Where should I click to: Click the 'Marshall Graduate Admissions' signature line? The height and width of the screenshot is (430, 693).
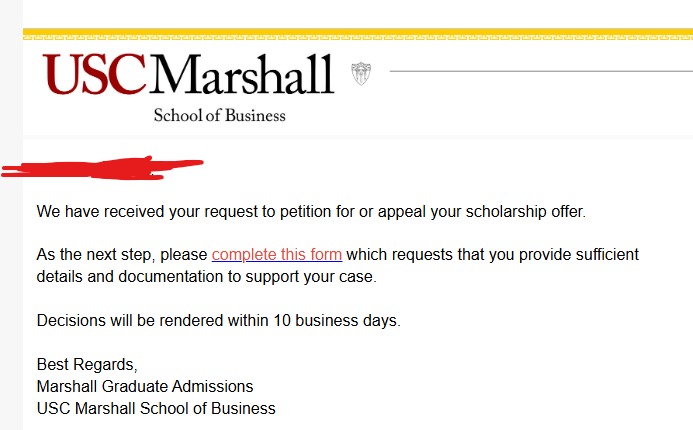(145, 386)
